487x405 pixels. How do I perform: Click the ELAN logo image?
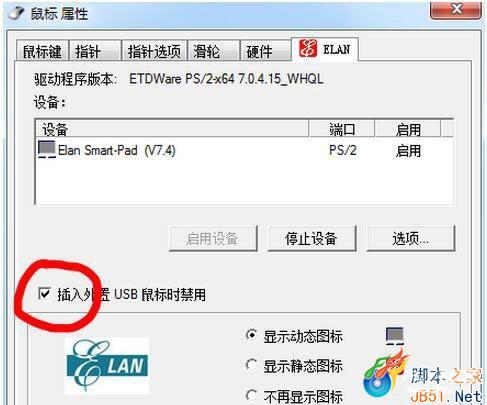(x=107, y=366)
